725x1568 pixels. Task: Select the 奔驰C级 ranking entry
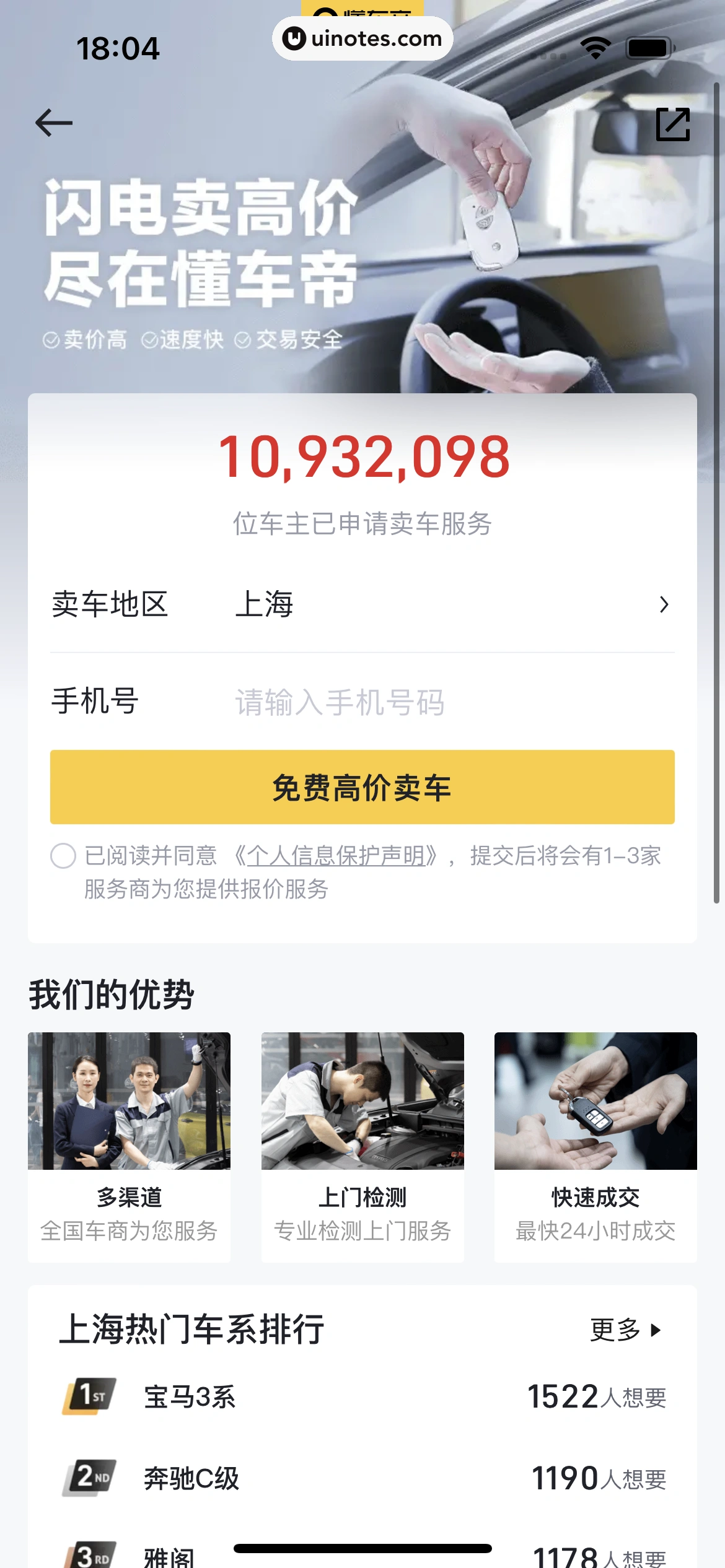[362, 1478]
